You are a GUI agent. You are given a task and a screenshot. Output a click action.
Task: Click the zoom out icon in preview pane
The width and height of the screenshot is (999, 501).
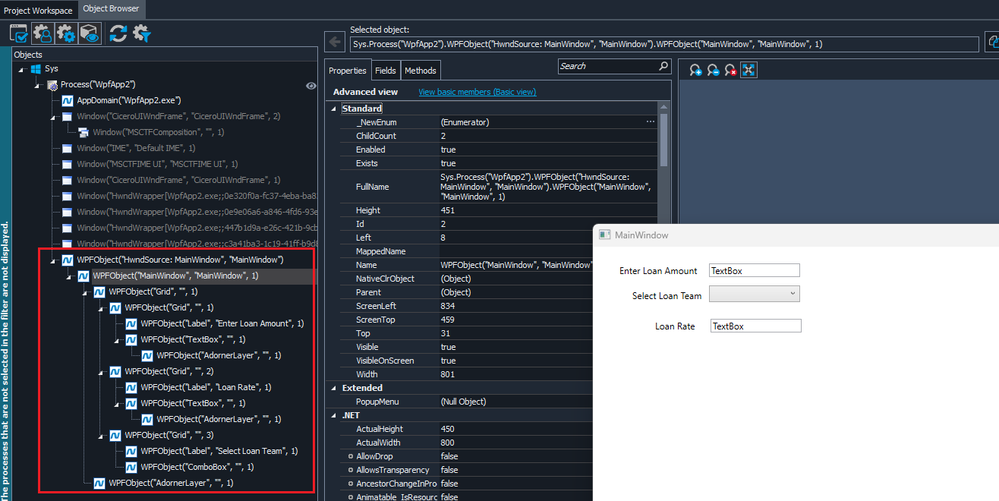click(x=713, y=70)
